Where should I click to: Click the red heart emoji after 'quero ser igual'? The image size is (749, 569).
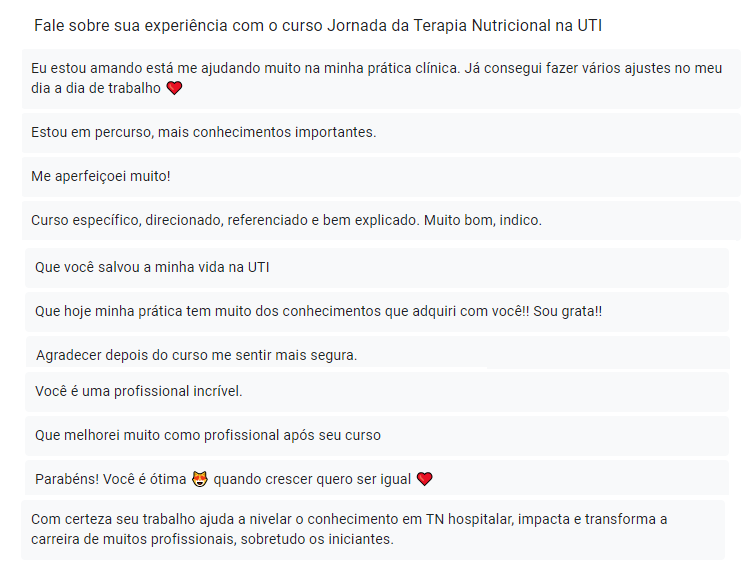425,479
